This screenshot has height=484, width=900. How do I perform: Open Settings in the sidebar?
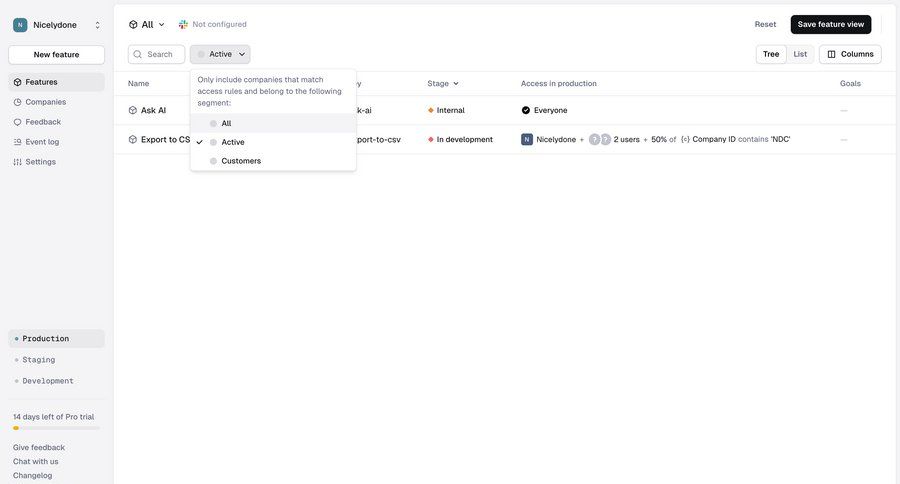click(56, 162)
